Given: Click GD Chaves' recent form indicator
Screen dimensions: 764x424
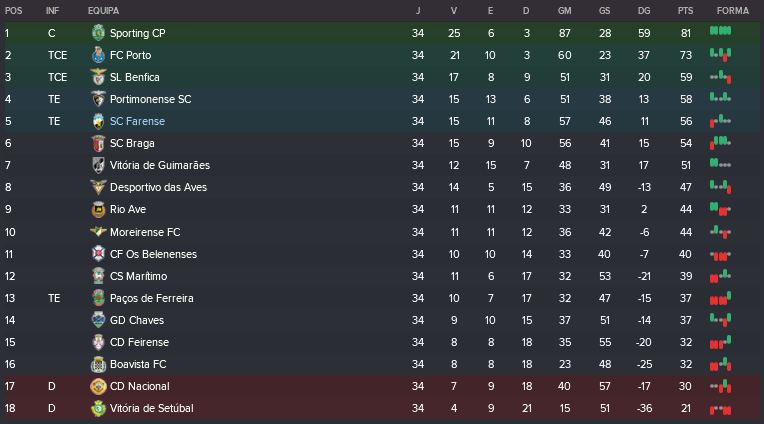Looking at the screenshot, I should [720, 320].
